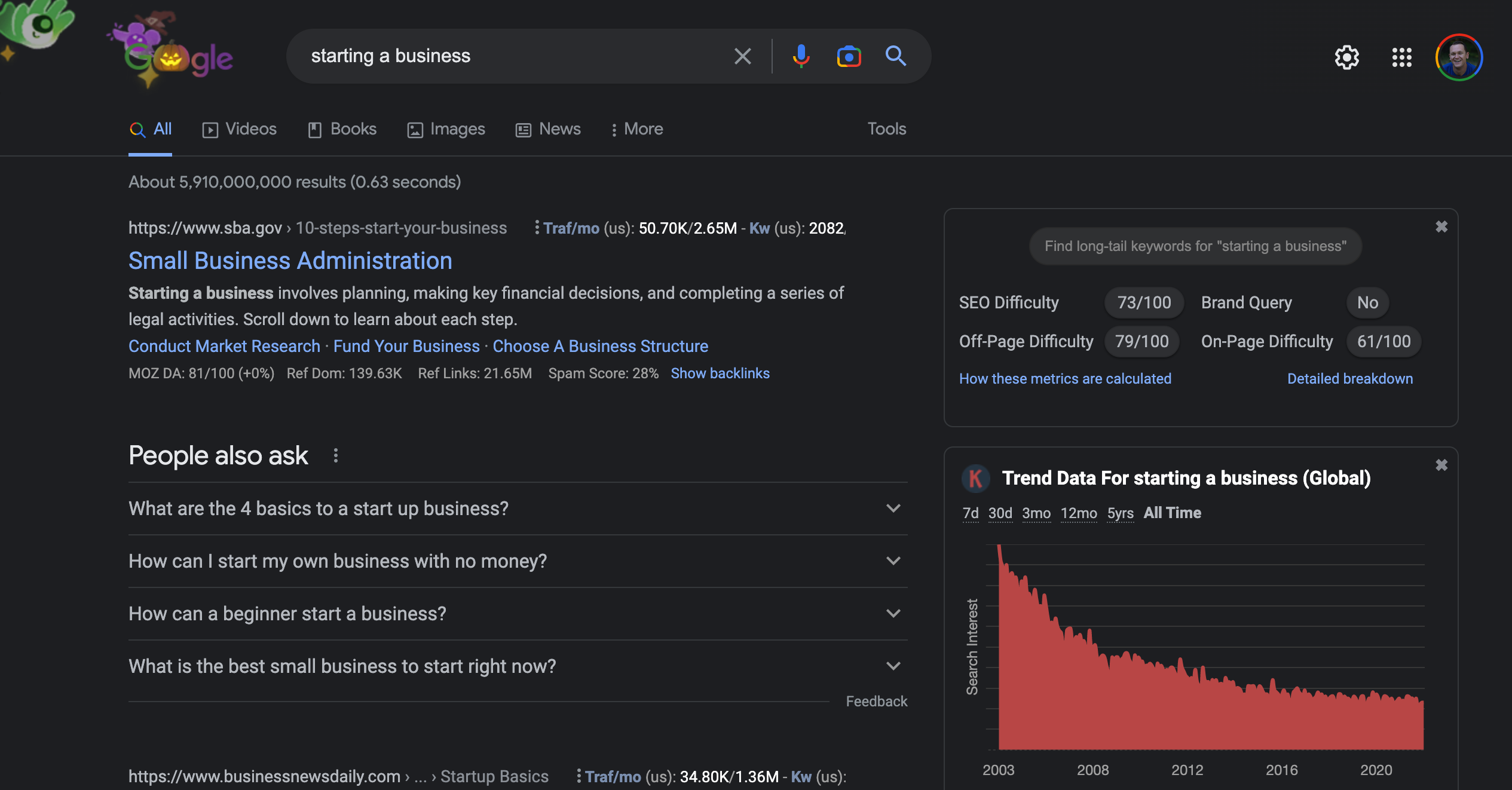Image resolution: width=1512 pixels, height=790 pixels.
Task: Click the On-Page Difficulty 61/100 value
Action: (1384, 342)
